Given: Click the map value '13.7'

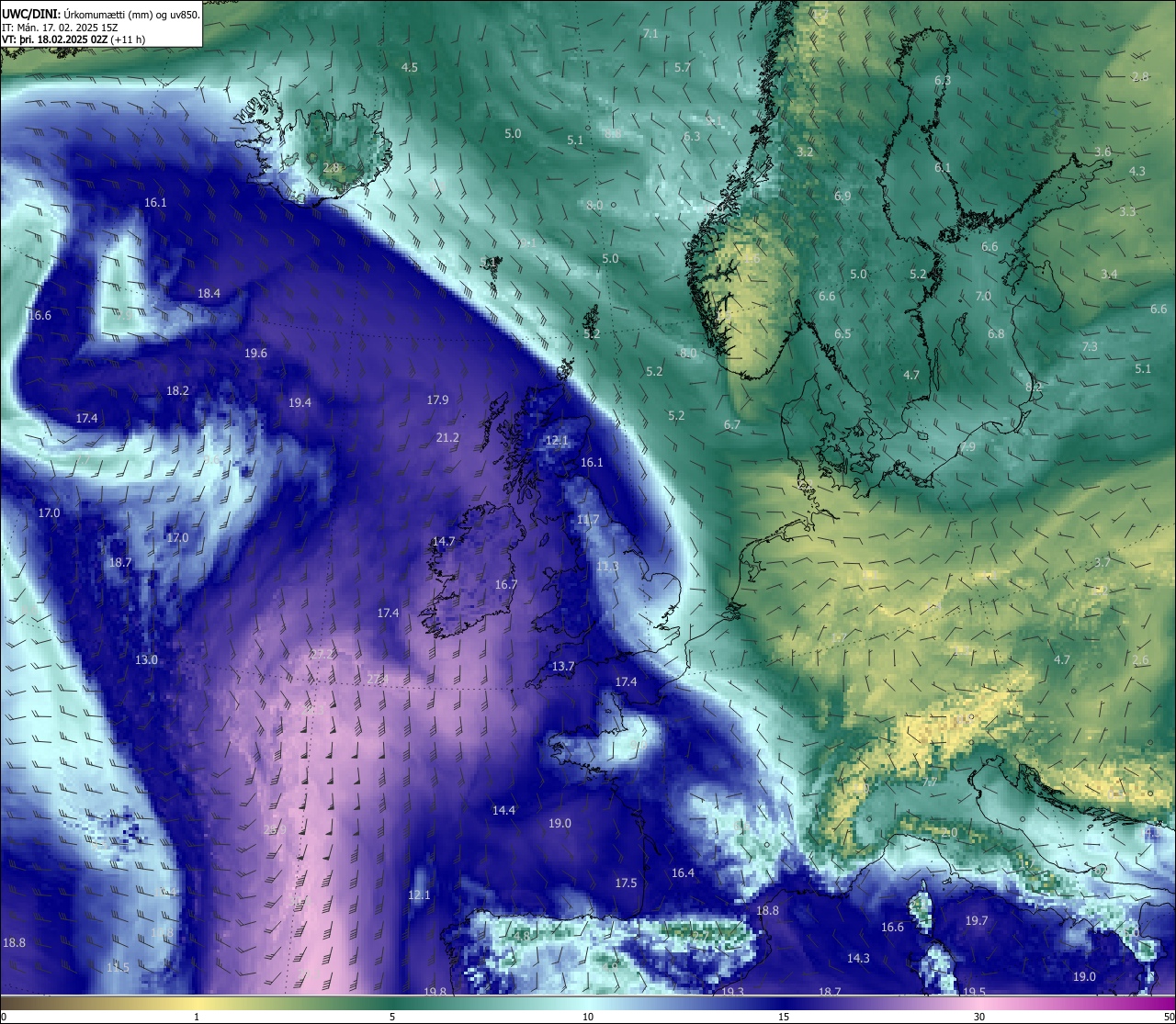Looking at the screenshot, I should tap(563, 667).
